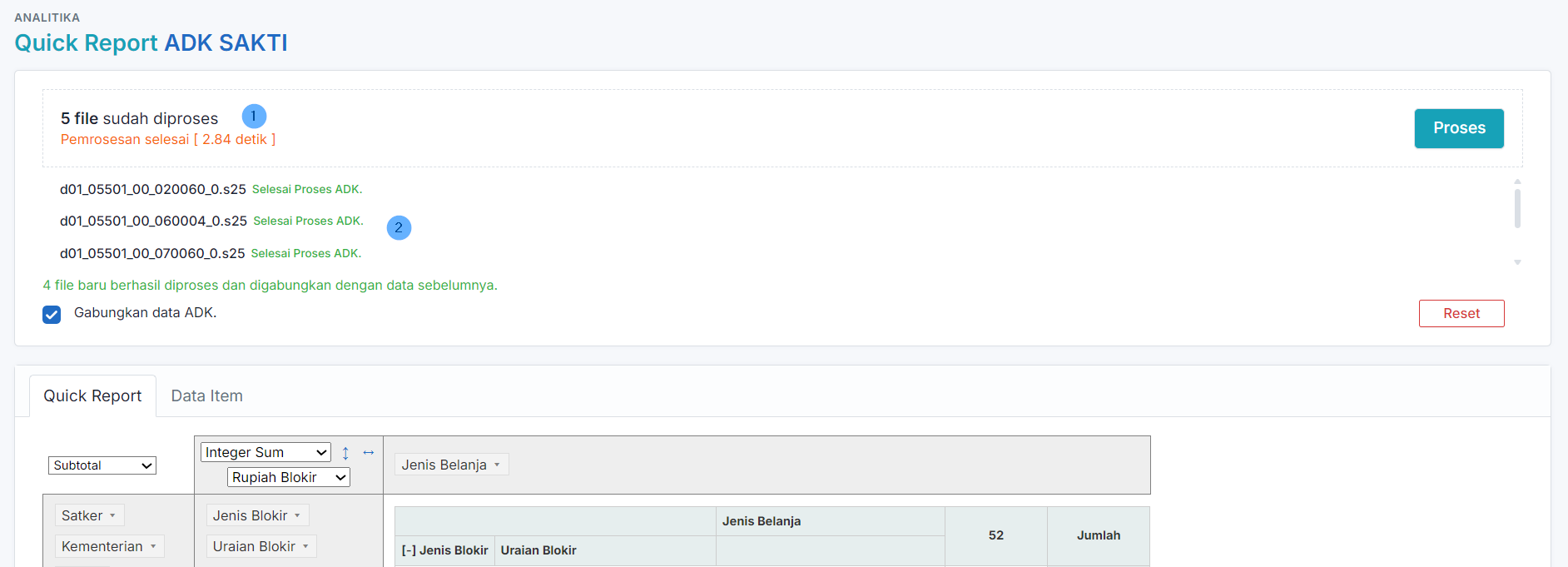The image size is (1568, 567).
Task: Open the Satker field filter triangle
Action: (112, 516)
